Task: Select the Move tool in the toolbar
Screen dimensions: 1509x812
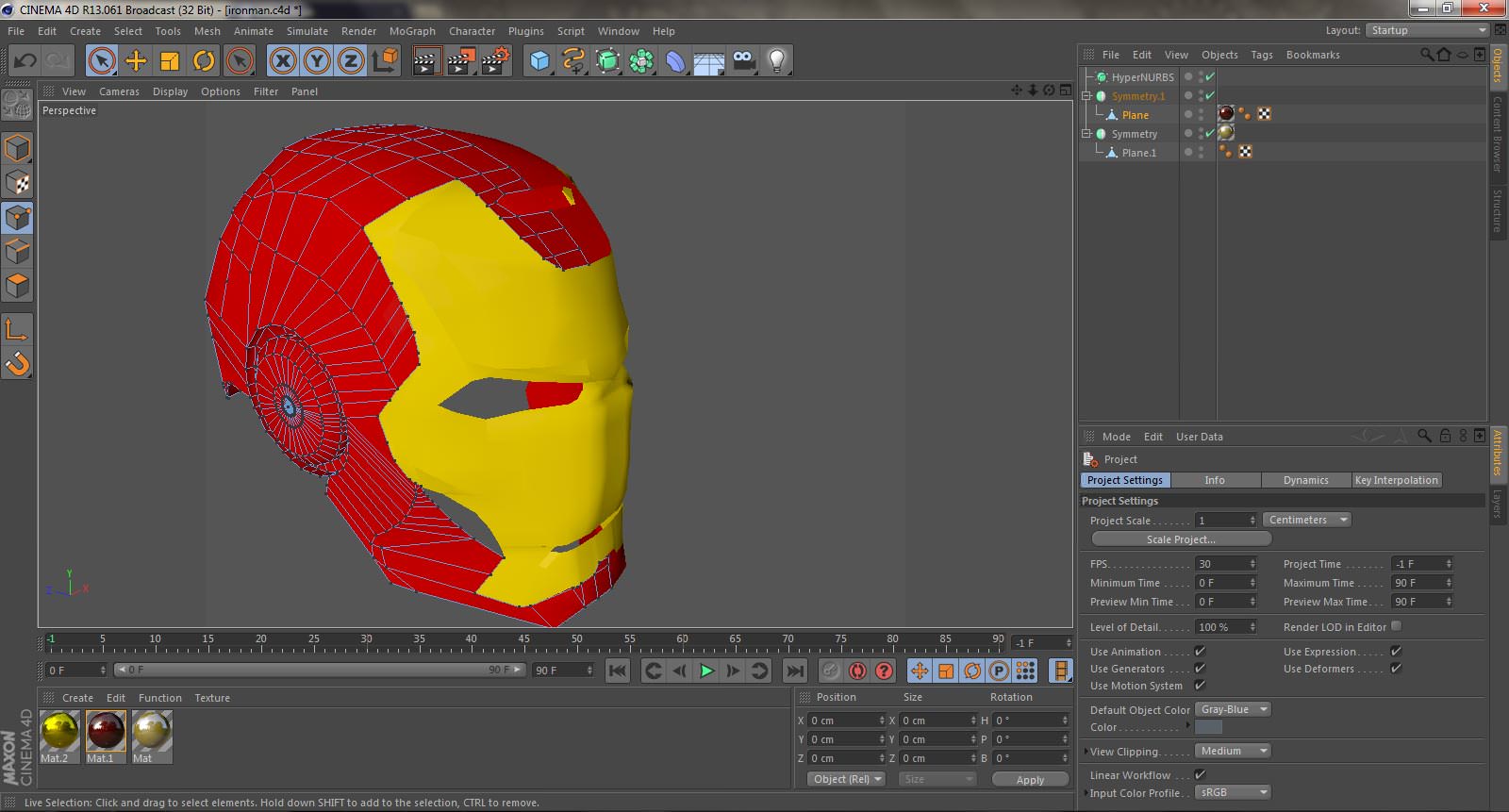Action: click(136, 61)
